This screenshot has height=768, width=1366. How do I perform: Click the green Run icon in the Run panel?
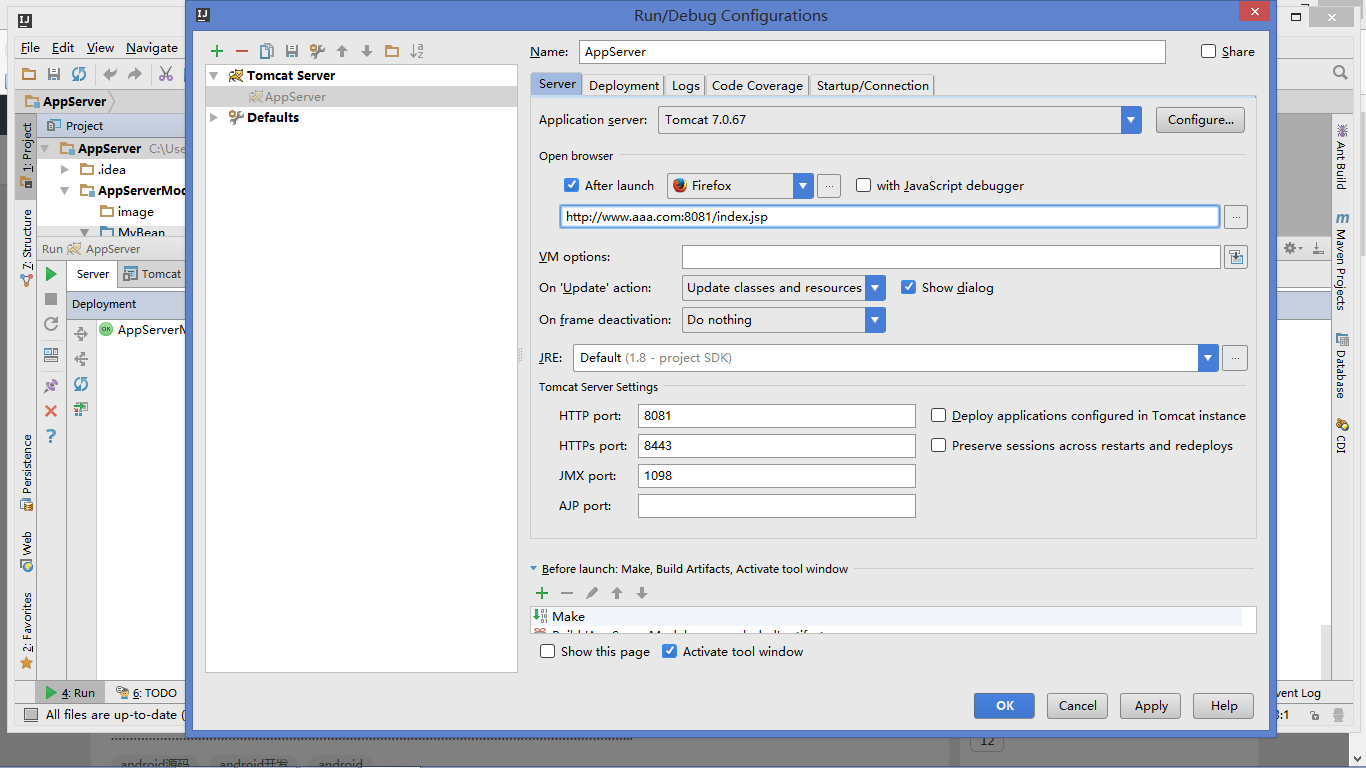(x=51, y=274)
